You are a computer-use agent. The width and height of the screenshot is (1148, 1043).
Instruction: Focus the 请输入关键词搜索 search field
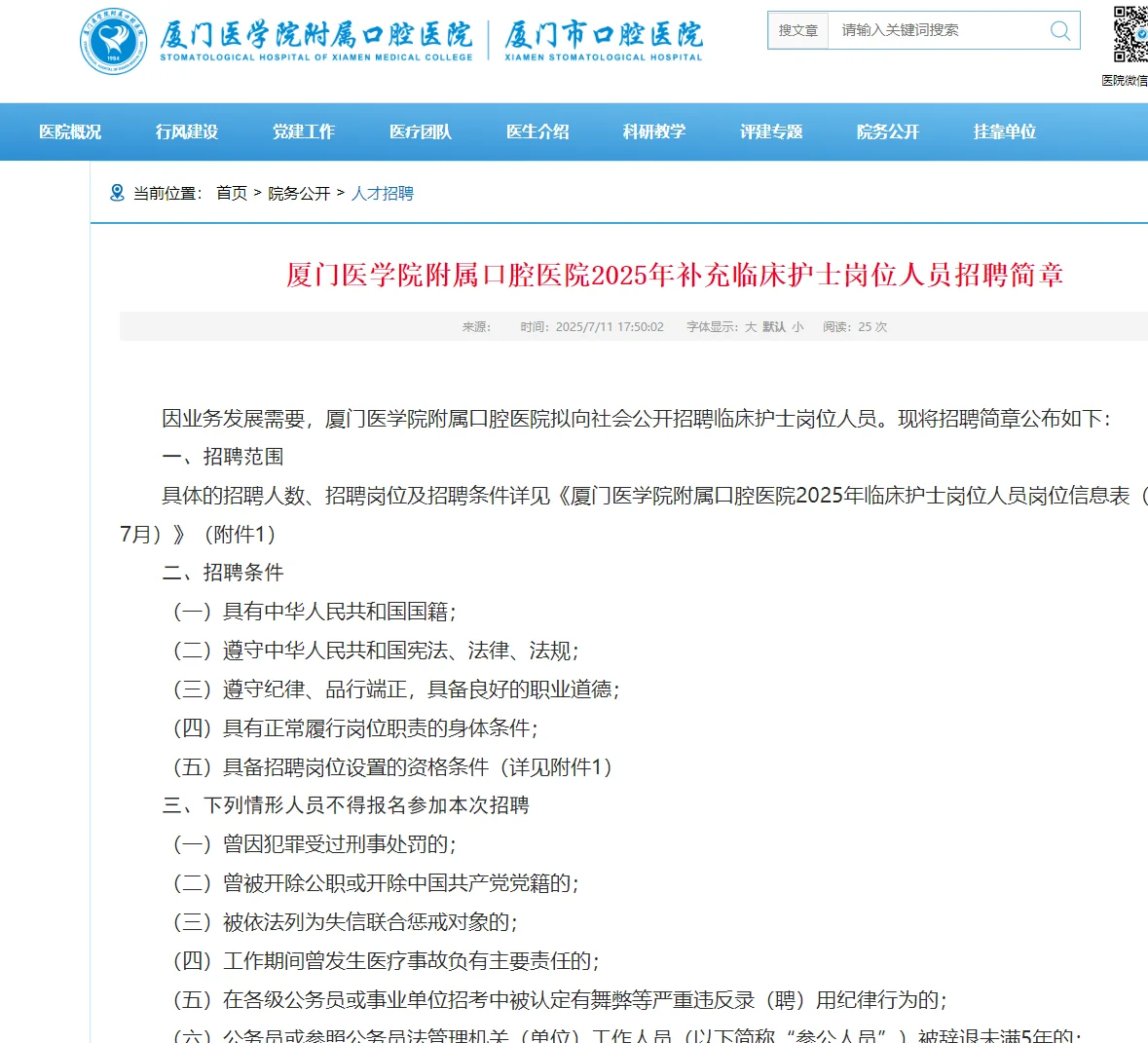click(x=939, y=30)
